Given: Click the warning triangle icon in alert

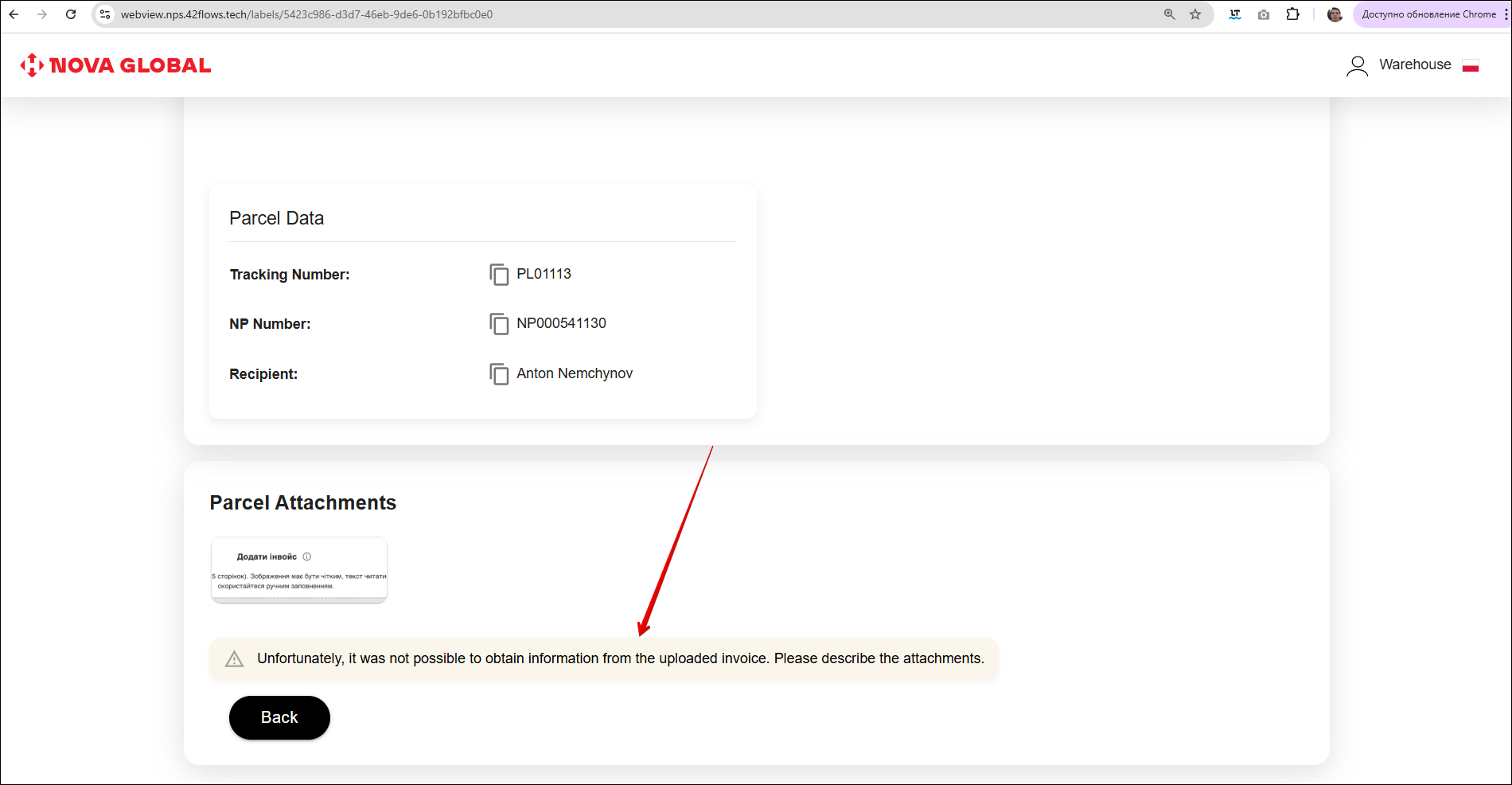Looking at the screenshot, I should [234, 659].
